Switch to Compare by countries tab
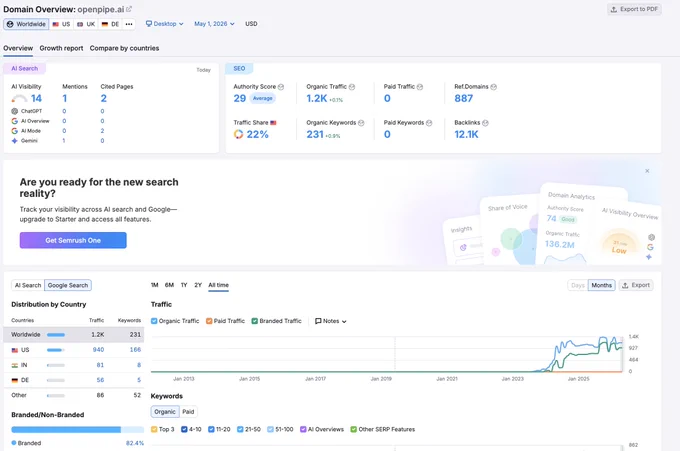 [124, 48]
